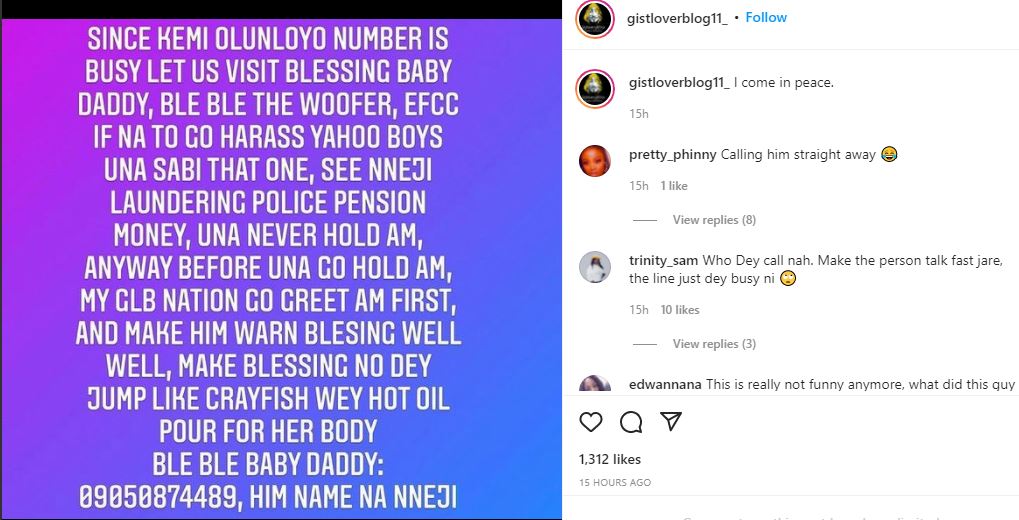
Task: Like the post with heart icon
Action: tap(591, 422)
